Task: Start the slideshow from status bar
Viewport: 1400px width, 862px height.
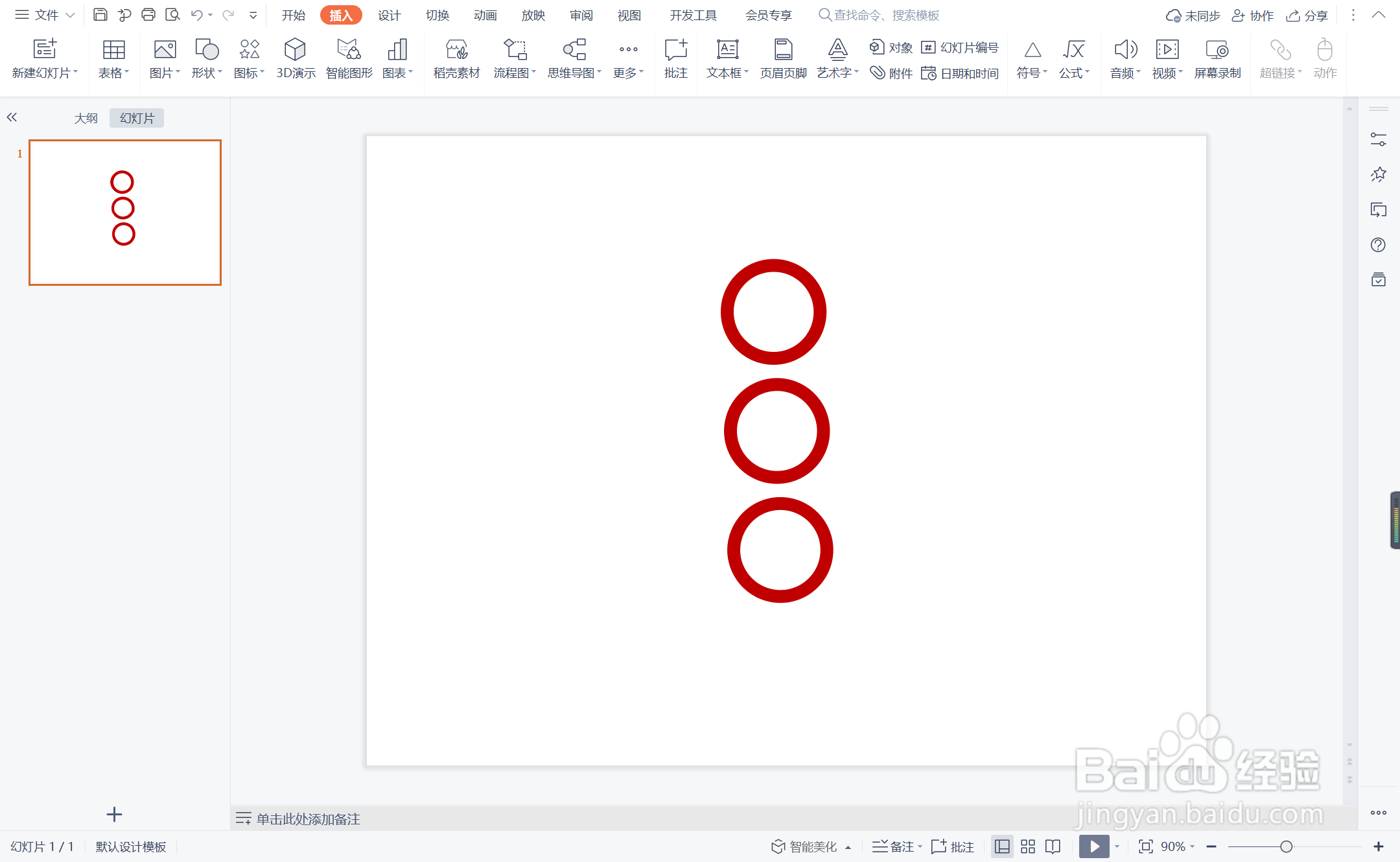Action: pos(1094,846)
